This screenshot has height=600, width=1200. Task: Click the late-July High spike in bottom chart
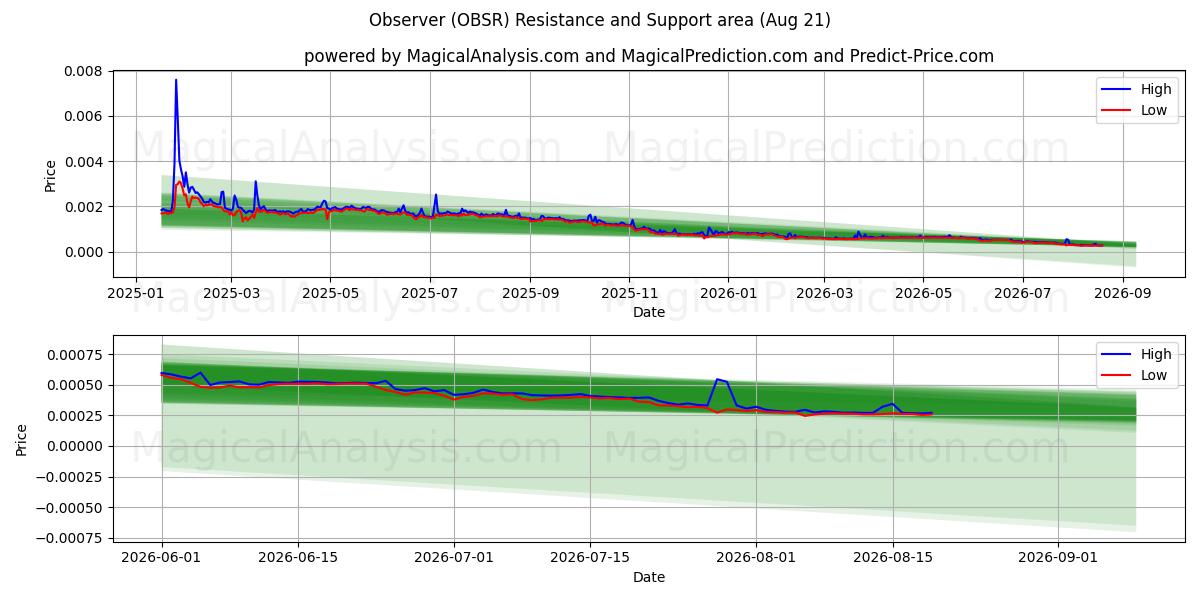tap(717, 380)
